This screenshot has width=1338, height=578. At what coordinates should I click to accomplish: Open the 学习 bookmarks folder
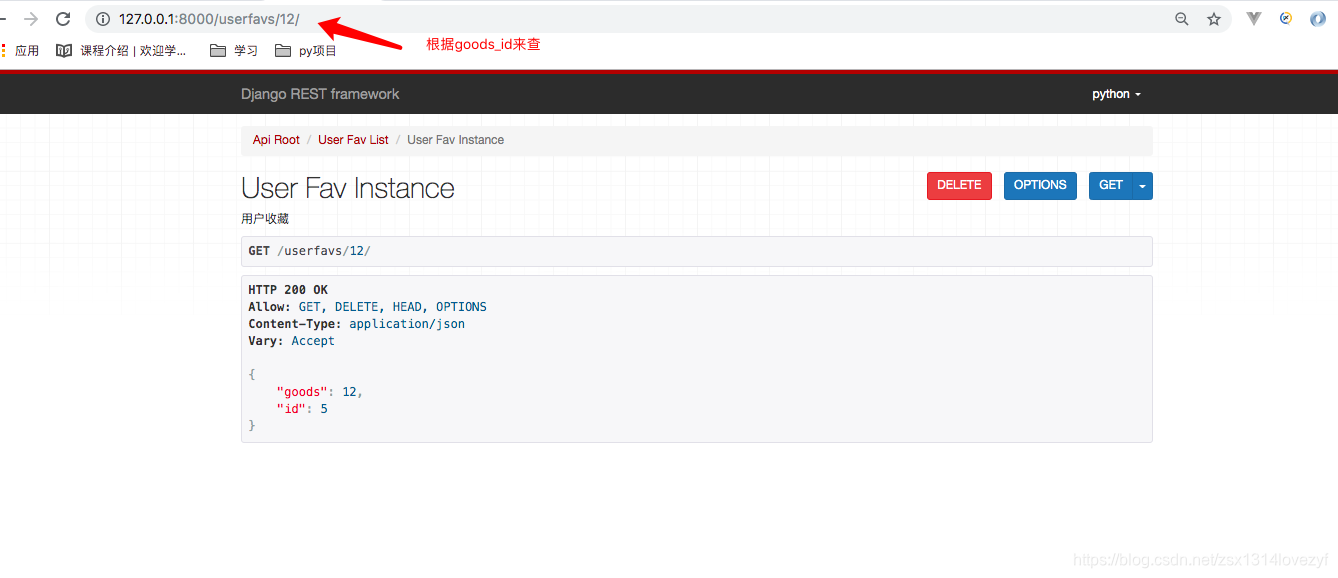tap(234, 50)
